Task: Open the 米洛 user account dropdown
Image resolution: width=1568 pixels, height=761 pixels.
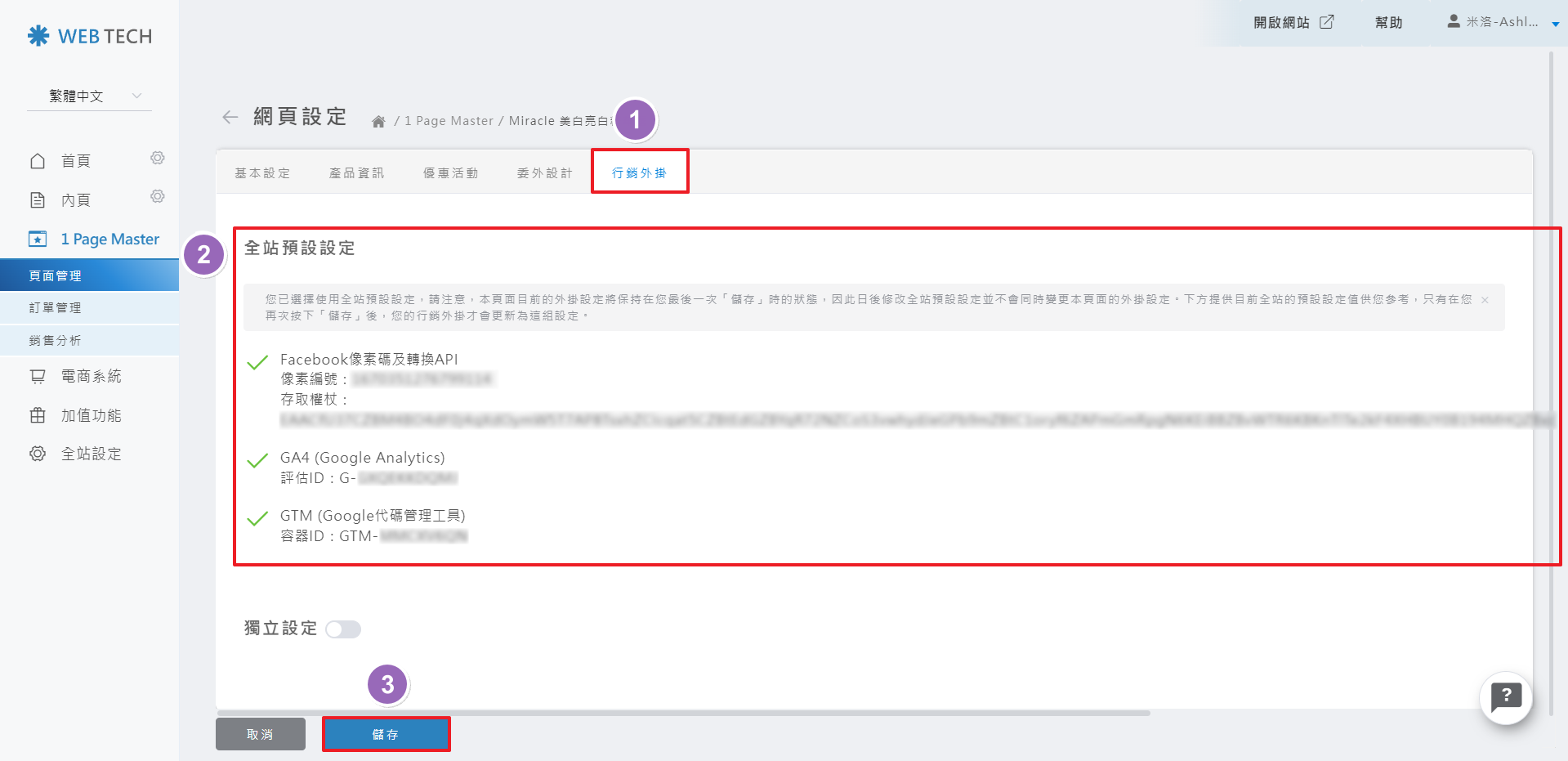Action: (1503, 22)
